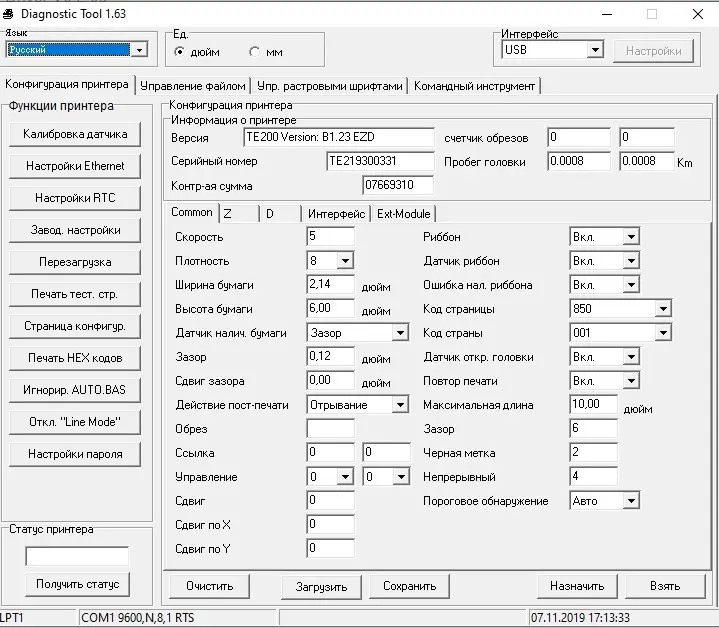Open the Командный инструмент tab

tap(474, 86)
